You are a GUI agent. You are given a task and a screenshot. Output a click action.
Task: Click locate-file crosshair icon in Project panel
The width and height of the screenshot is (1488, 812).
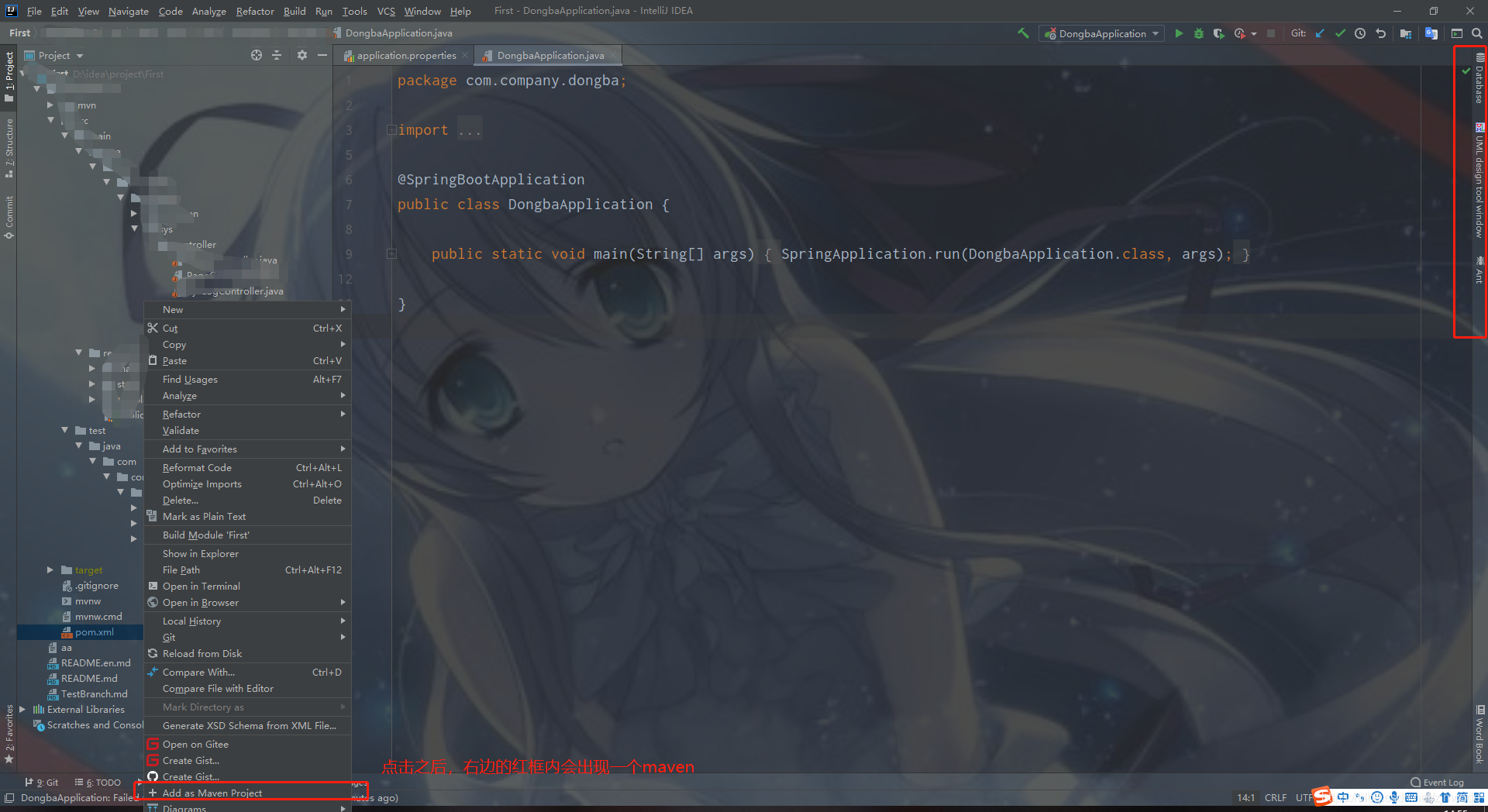[257, 55]
